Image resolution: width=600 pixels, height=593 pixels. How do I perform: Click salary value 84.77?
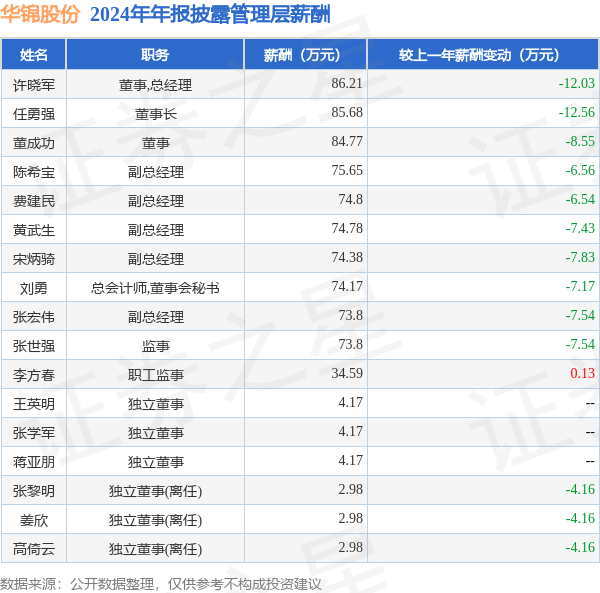347,141
